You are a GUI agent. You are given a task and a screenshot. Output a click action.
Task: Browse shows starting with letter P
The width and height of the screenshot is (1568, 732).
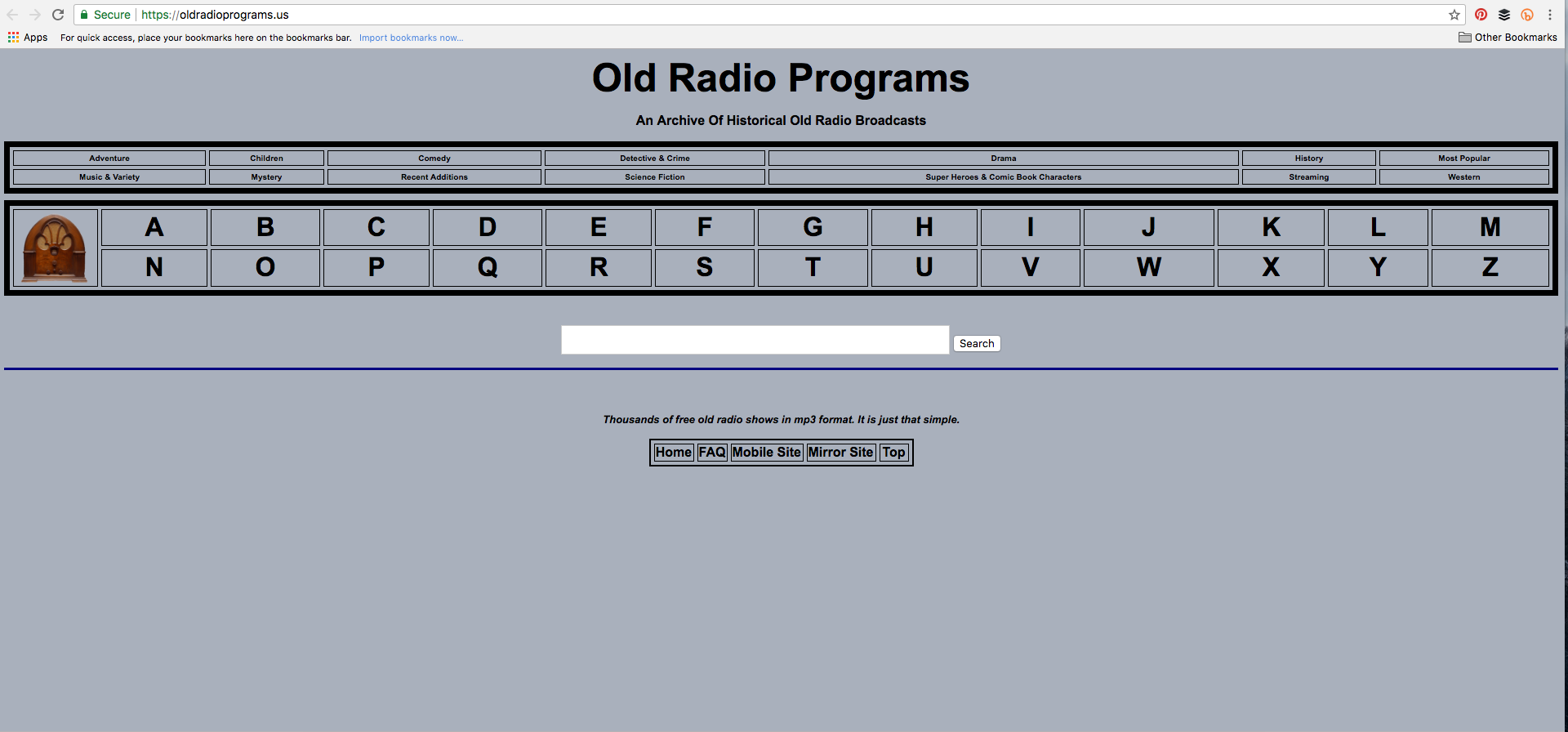coord(376,268)
